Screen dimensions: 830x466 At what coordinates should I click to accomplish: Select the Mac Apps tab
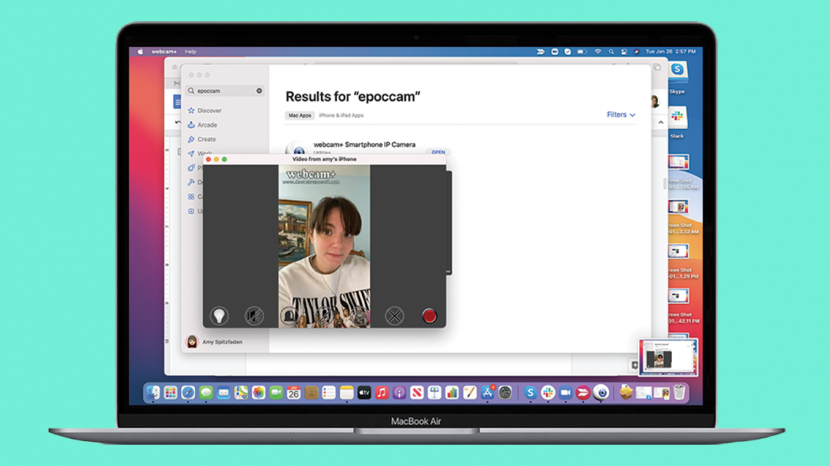point(300,115)
